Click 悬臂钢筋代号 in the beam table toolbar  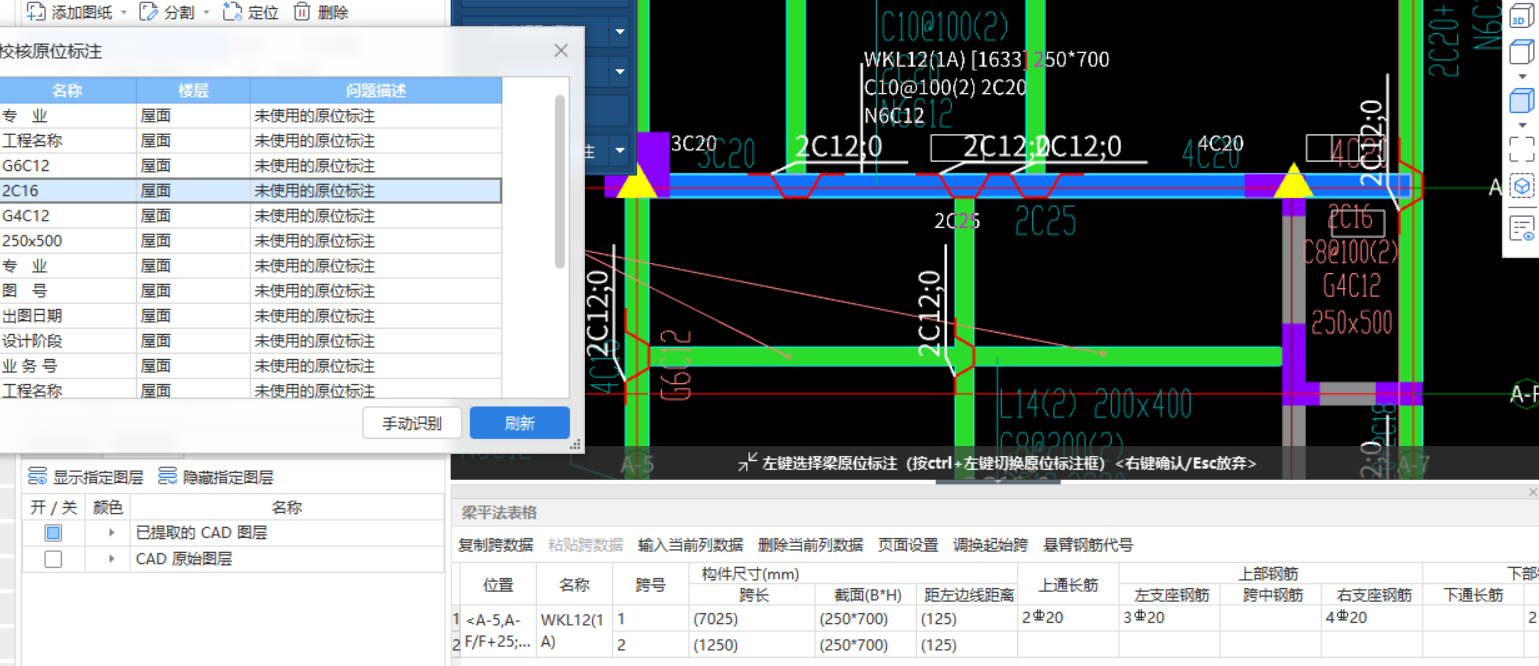pyautogui.click(x=1088, y=545)
